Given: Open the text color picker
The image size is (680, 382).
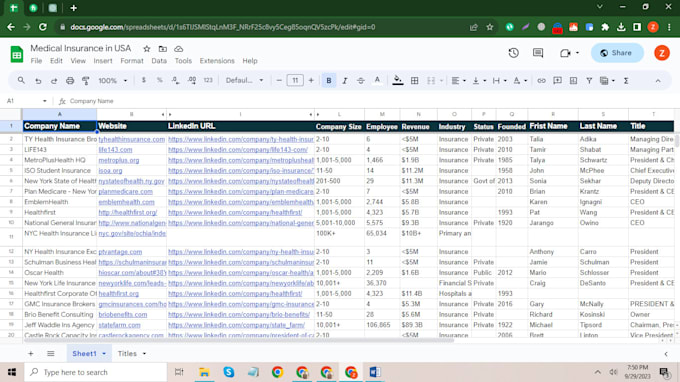Looking at the screenshot, I should [377, 80].
